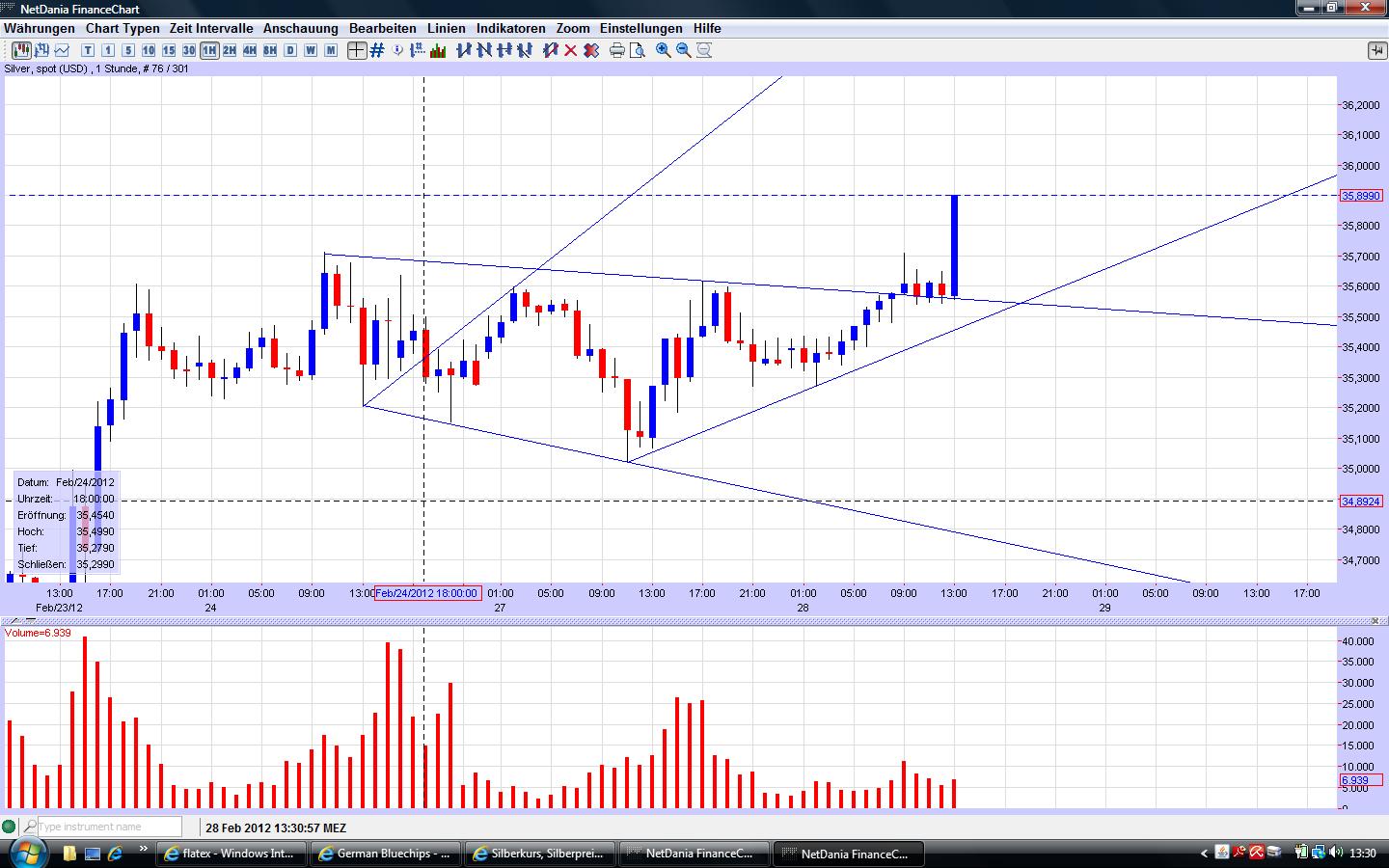
Task: Click the pin icon at toolbar right
Action: point(1376,50)
